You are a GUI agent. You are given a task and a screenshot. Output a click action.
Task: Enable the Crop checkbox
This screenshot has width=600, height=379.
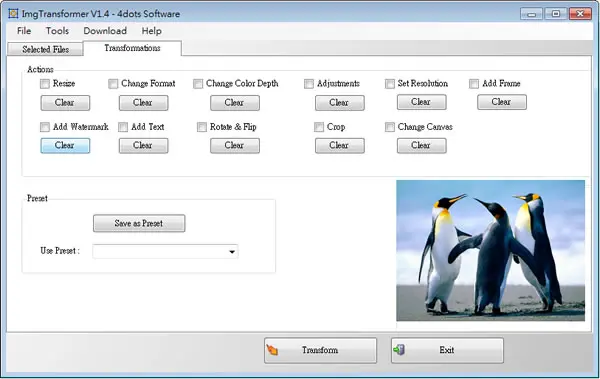coord(319,127)
